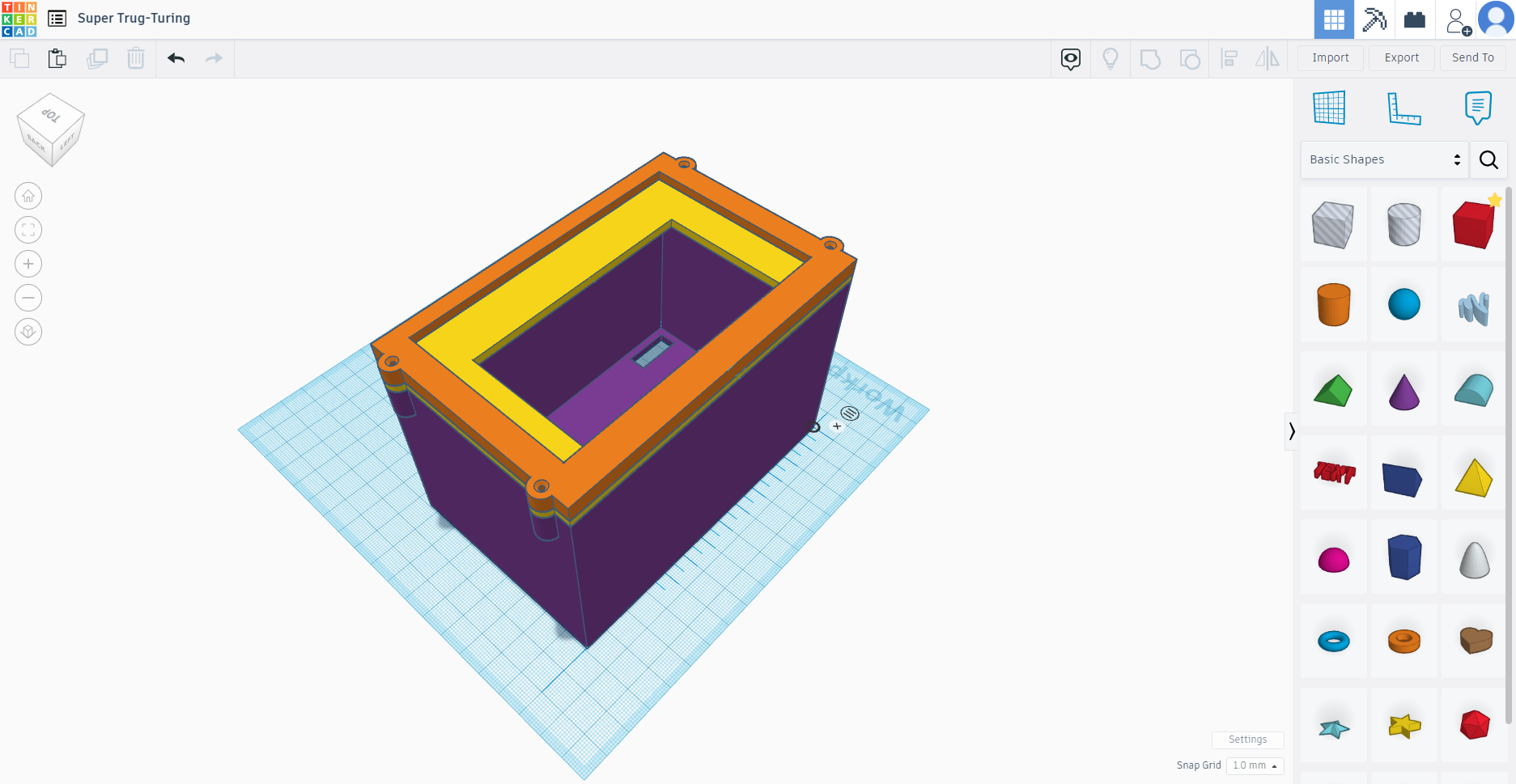Expand the collapsed right panel chevron
Image resolution: width=1516 pixels, height=784 pixels.
coord(1291,431)
